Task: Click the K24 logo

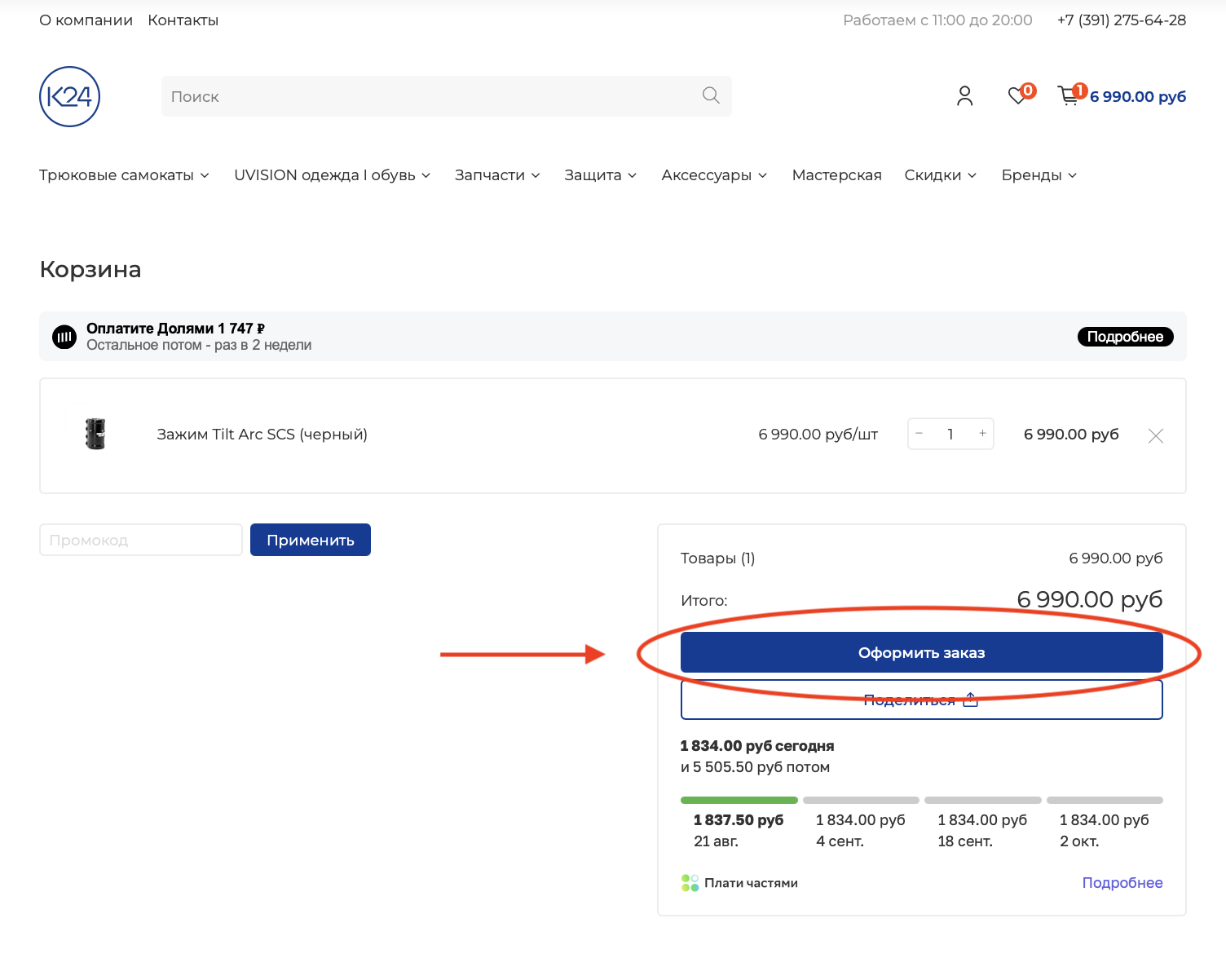Action: coord(70,96)
